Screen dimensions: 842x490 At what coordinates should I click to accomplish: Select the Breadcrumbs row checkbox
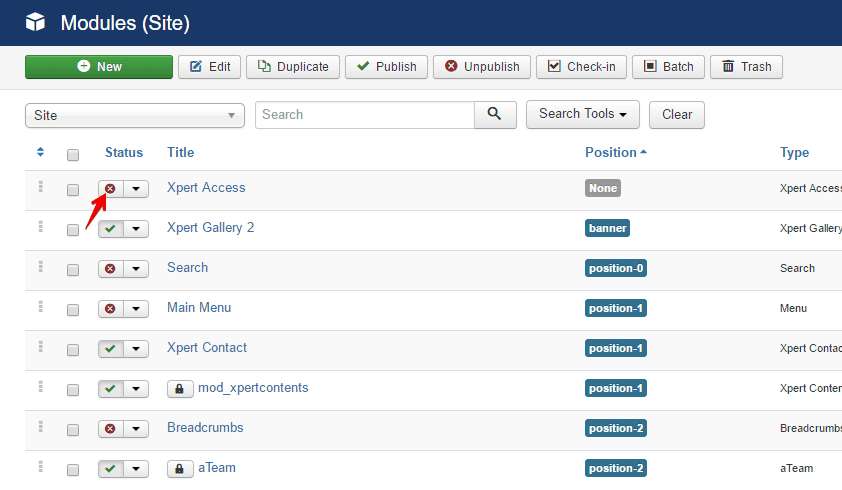pos(73,429)
